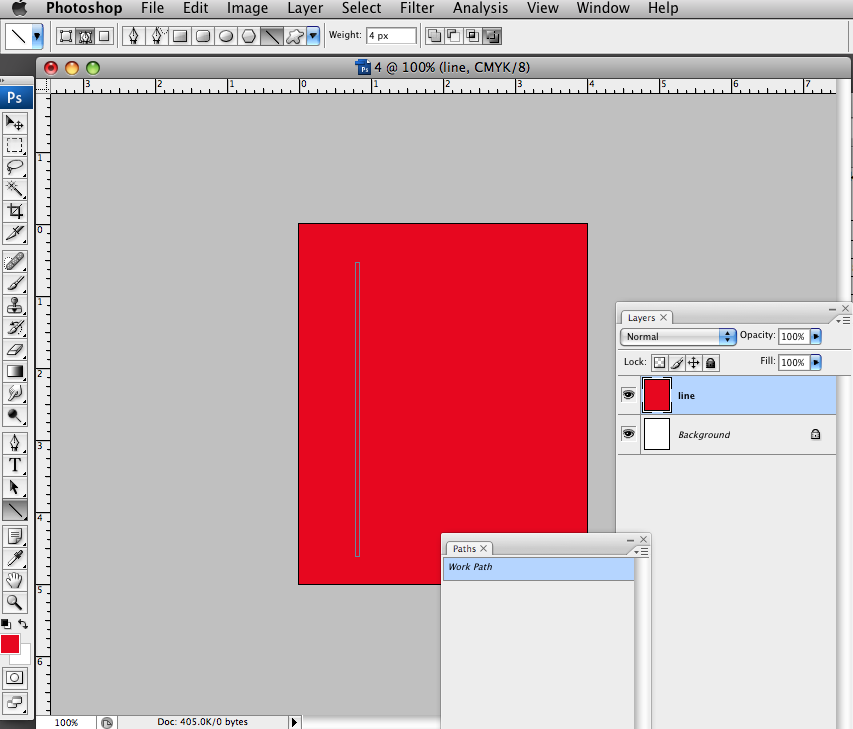Select the Clone Stamp tool
The image size is (853, 729).
[14, 306]
